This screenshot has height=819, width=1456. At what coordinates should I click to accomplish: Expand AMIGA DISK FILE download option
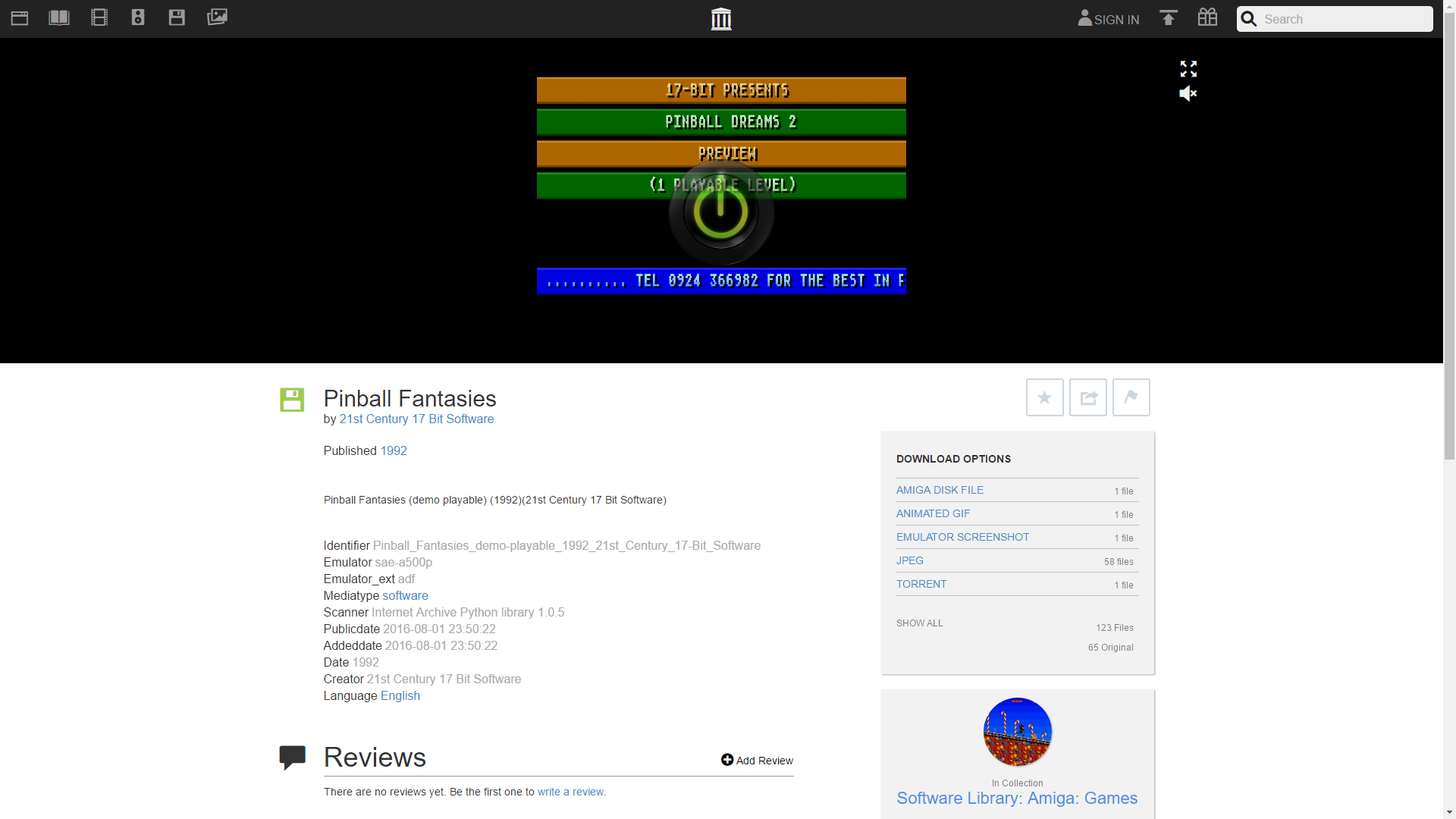click(940, 490)
